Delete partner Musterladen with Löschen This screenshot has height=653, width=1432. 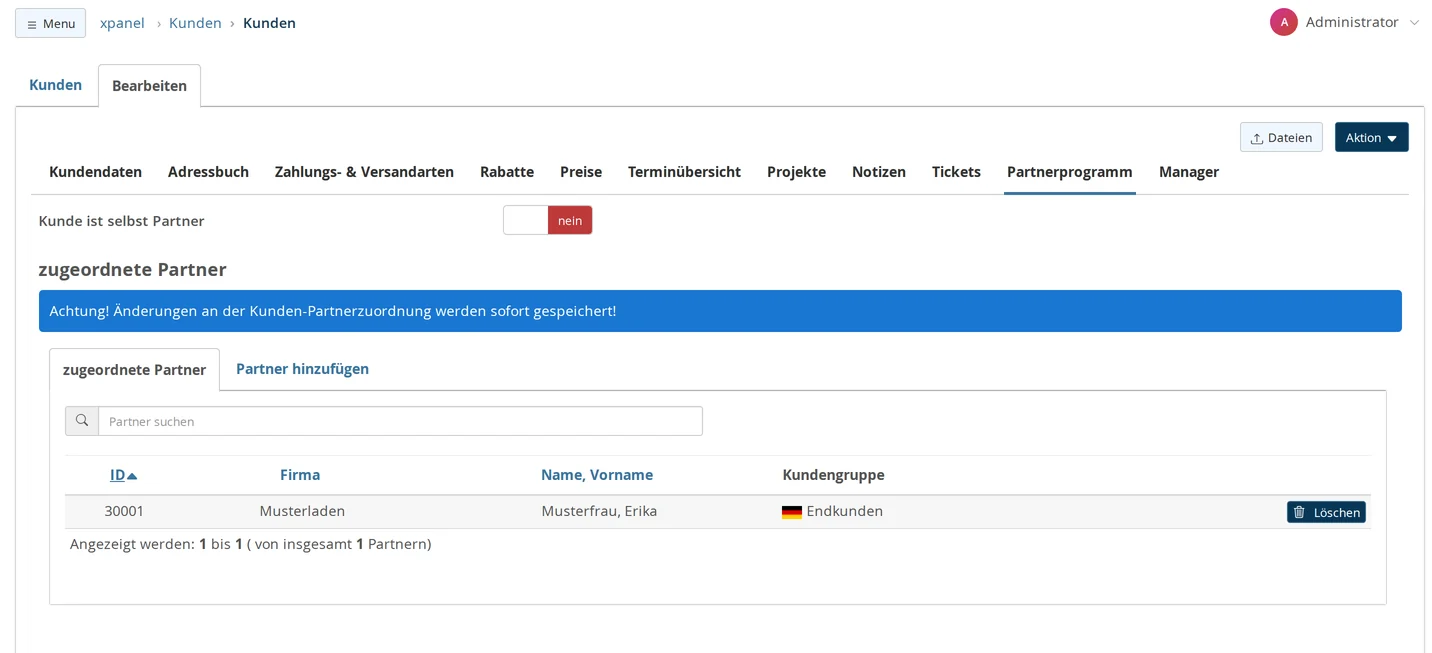click(x=1326, y=512)
